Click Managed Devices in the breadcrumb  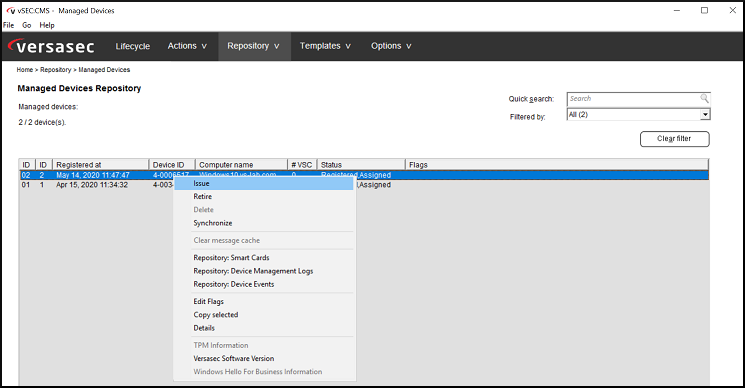(104, 70)
